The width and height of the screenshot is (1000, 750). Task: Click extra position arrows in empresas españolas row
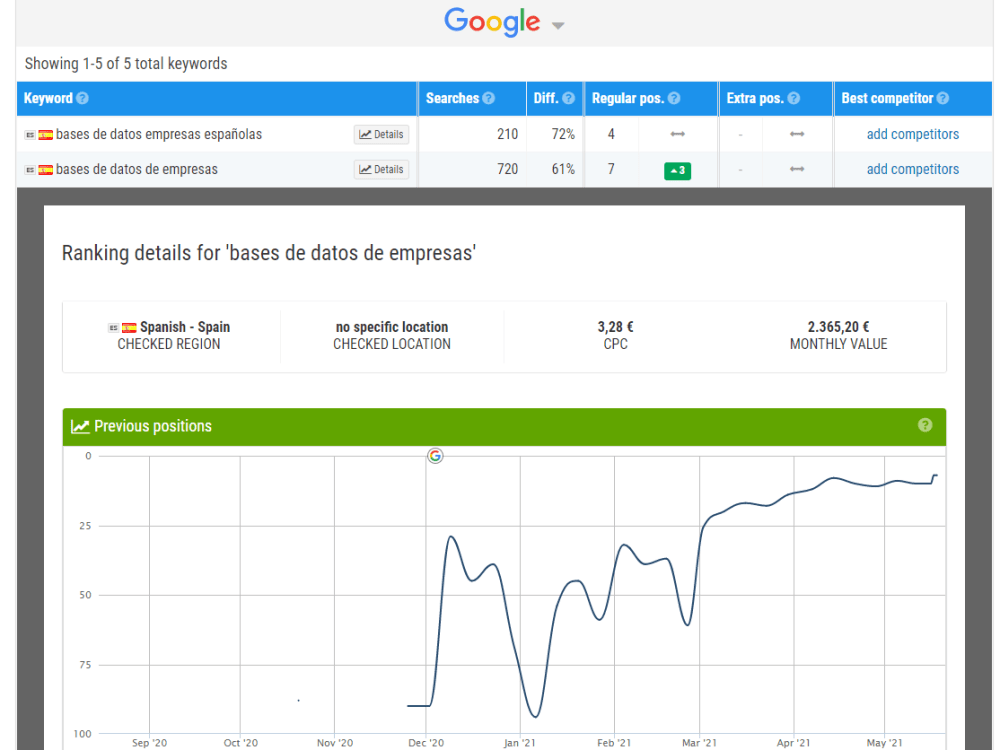(x=797, y=134)
